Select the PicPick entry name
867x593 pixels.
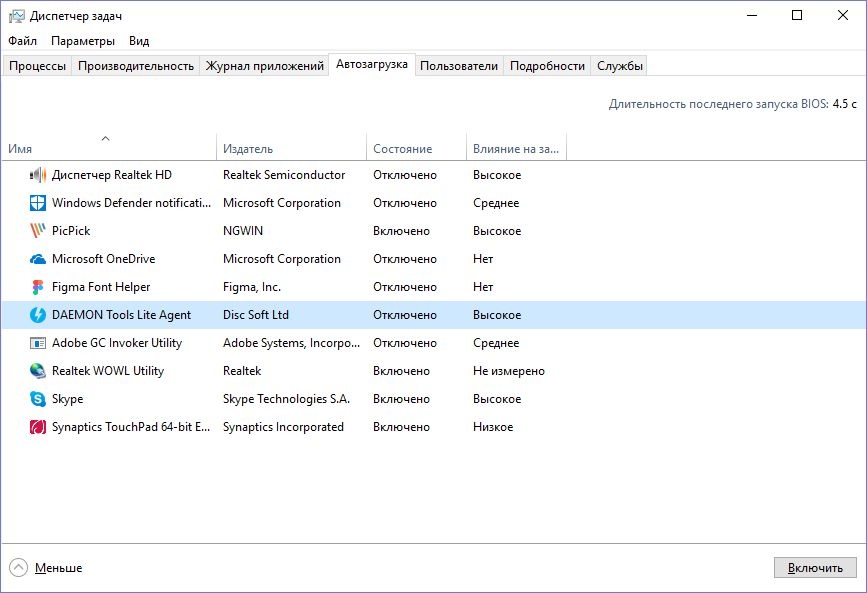point(71,231)
